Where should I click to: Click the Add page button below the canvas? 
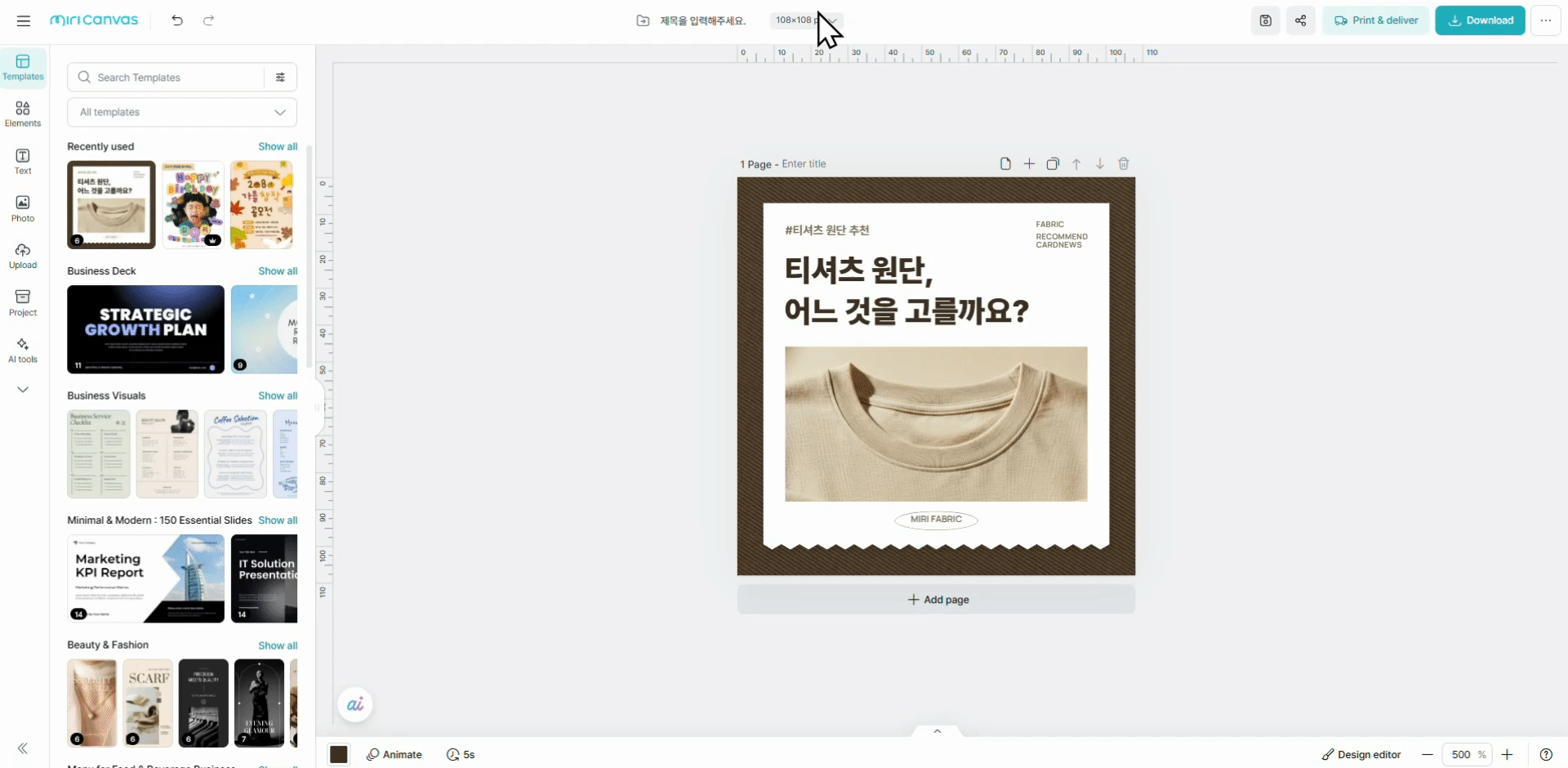pos(936,599)
